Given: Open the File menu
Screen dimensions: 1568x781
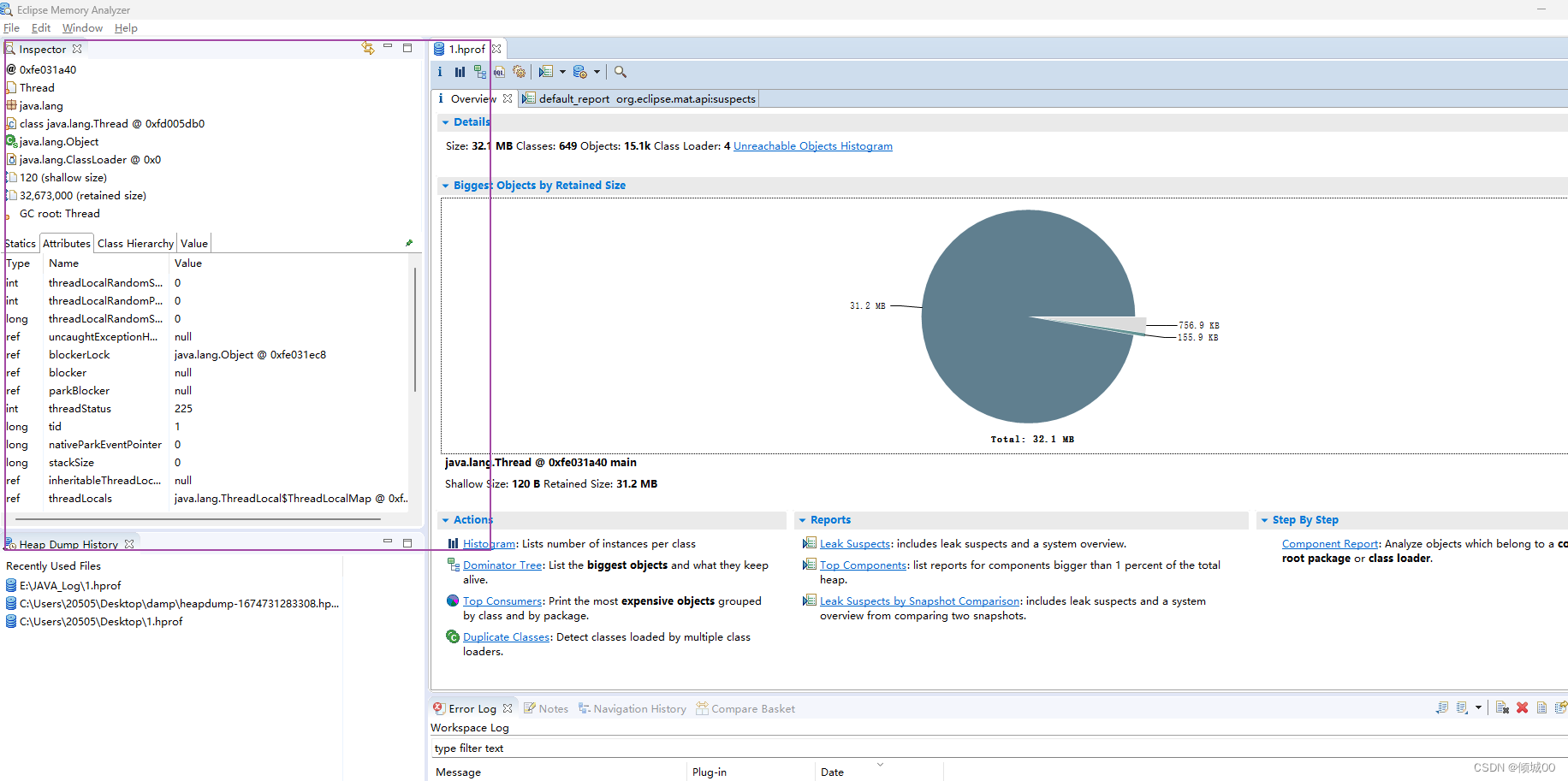Looking at the screenshot, I should pos(11,28).
